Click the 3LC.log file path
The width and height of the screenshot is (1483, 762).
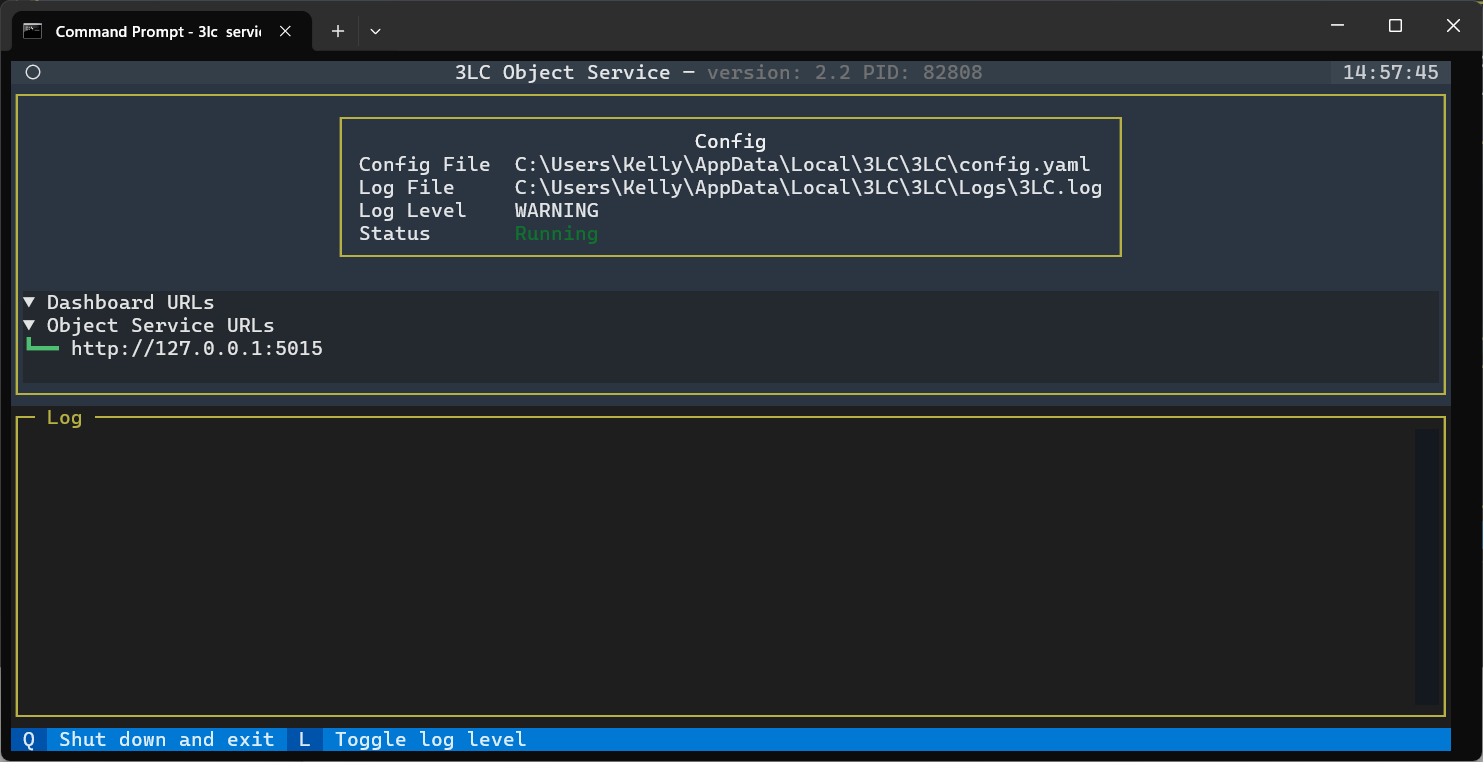point(808,187)
